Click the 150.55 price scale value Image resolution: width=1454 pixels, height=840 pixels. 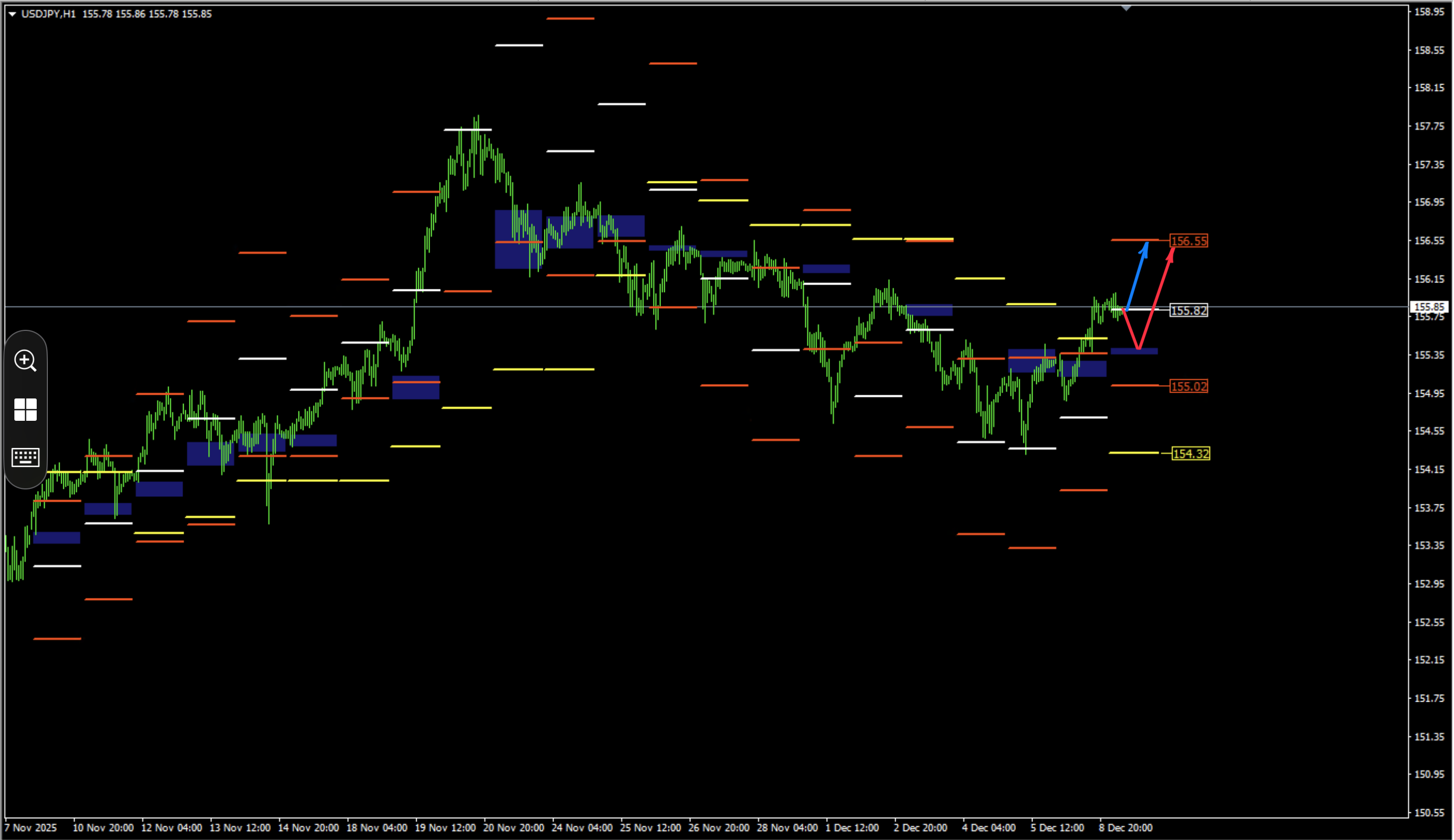(x=1429, y=812)
